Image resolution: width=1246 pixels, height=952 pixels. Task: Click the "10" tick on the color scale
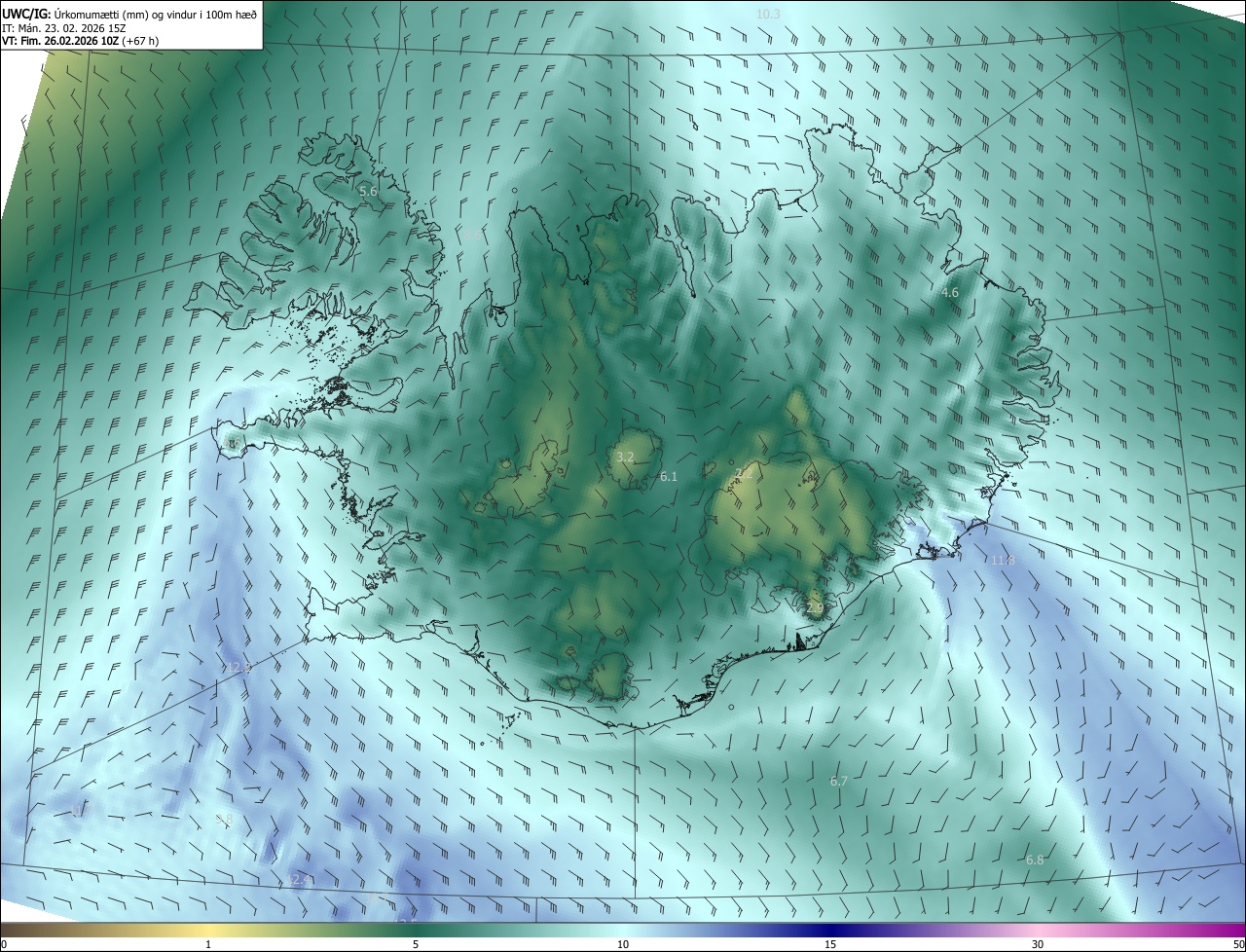click(x=623, y=944)
